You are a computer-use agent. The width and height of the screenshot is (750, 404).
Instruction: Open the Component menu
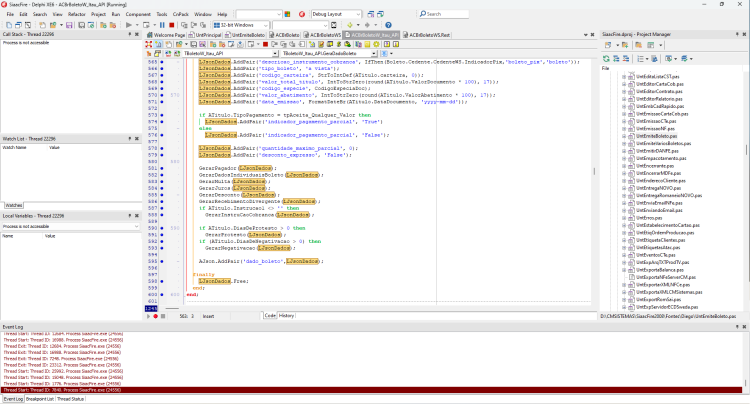click(x=138, y=14)
